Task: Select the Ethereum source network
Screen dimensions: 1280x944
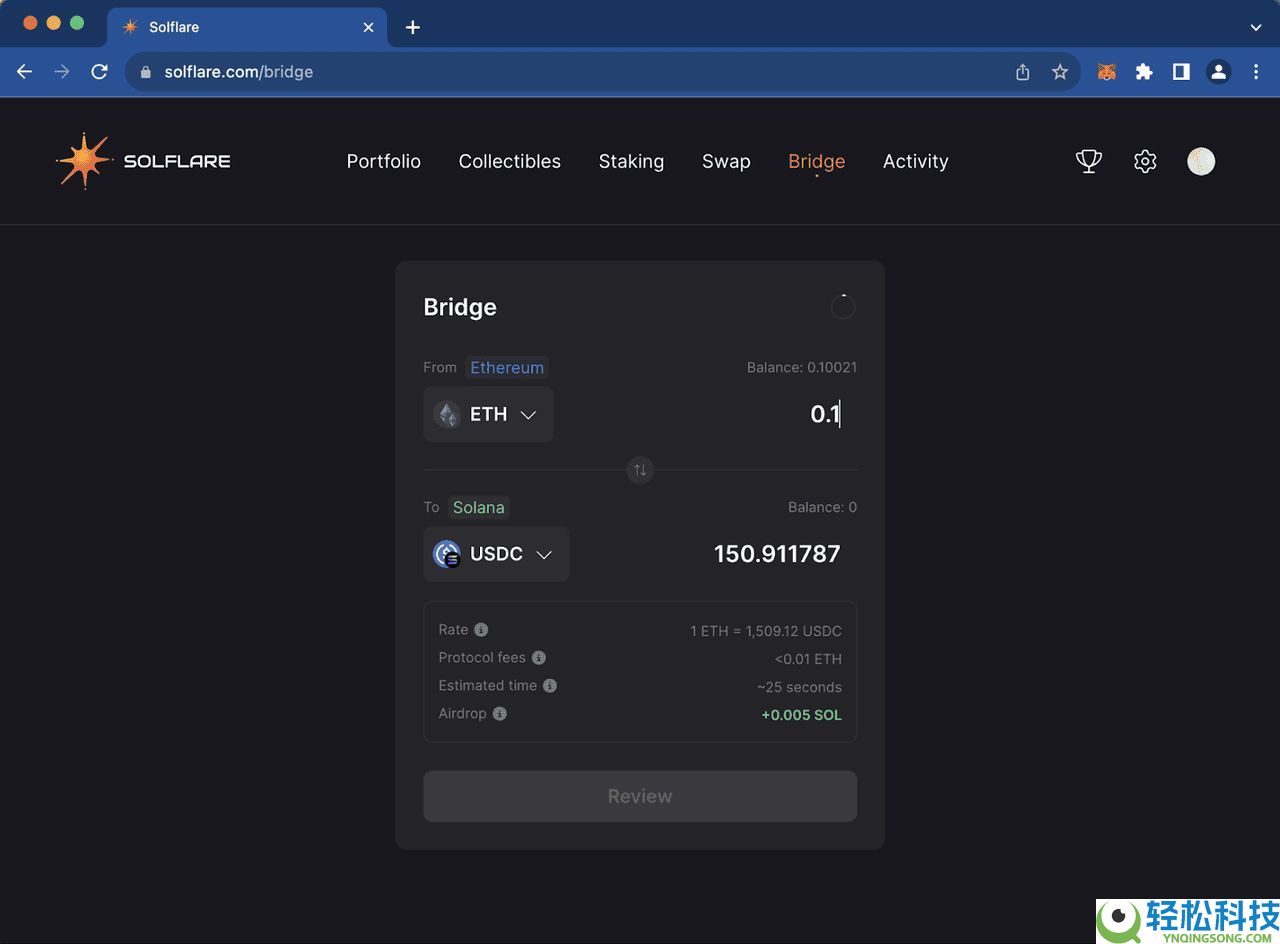Action: point(507,367)
